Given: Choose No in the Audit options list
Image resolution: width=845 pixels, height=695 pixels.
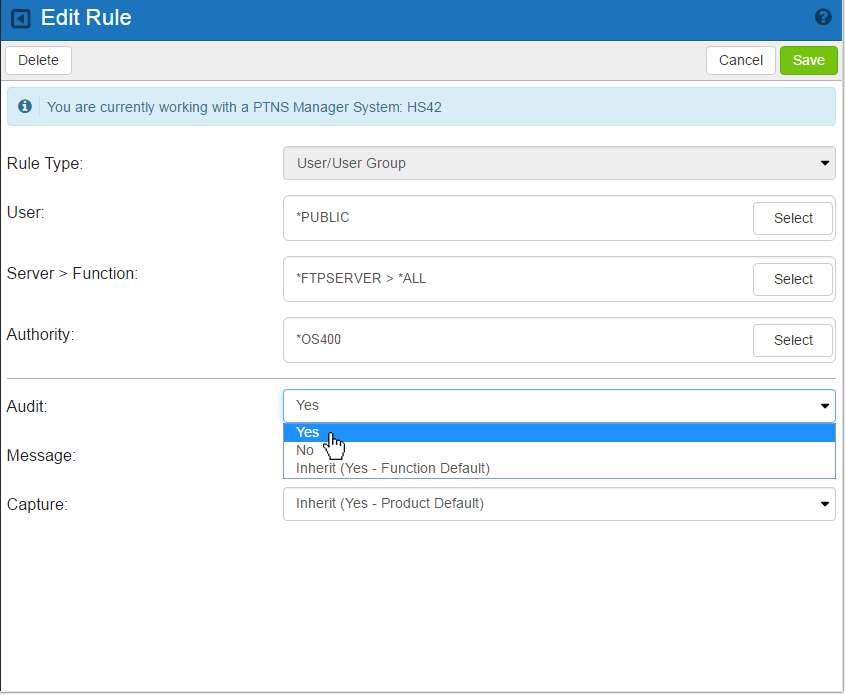Looking at the screenshot, I should [305, 451].
